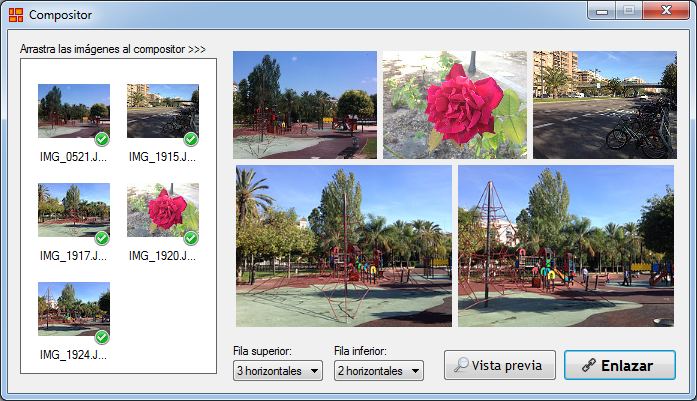Minimize the Compositor window
This screenshot has width=697, height=401.
tap(602, 11)
